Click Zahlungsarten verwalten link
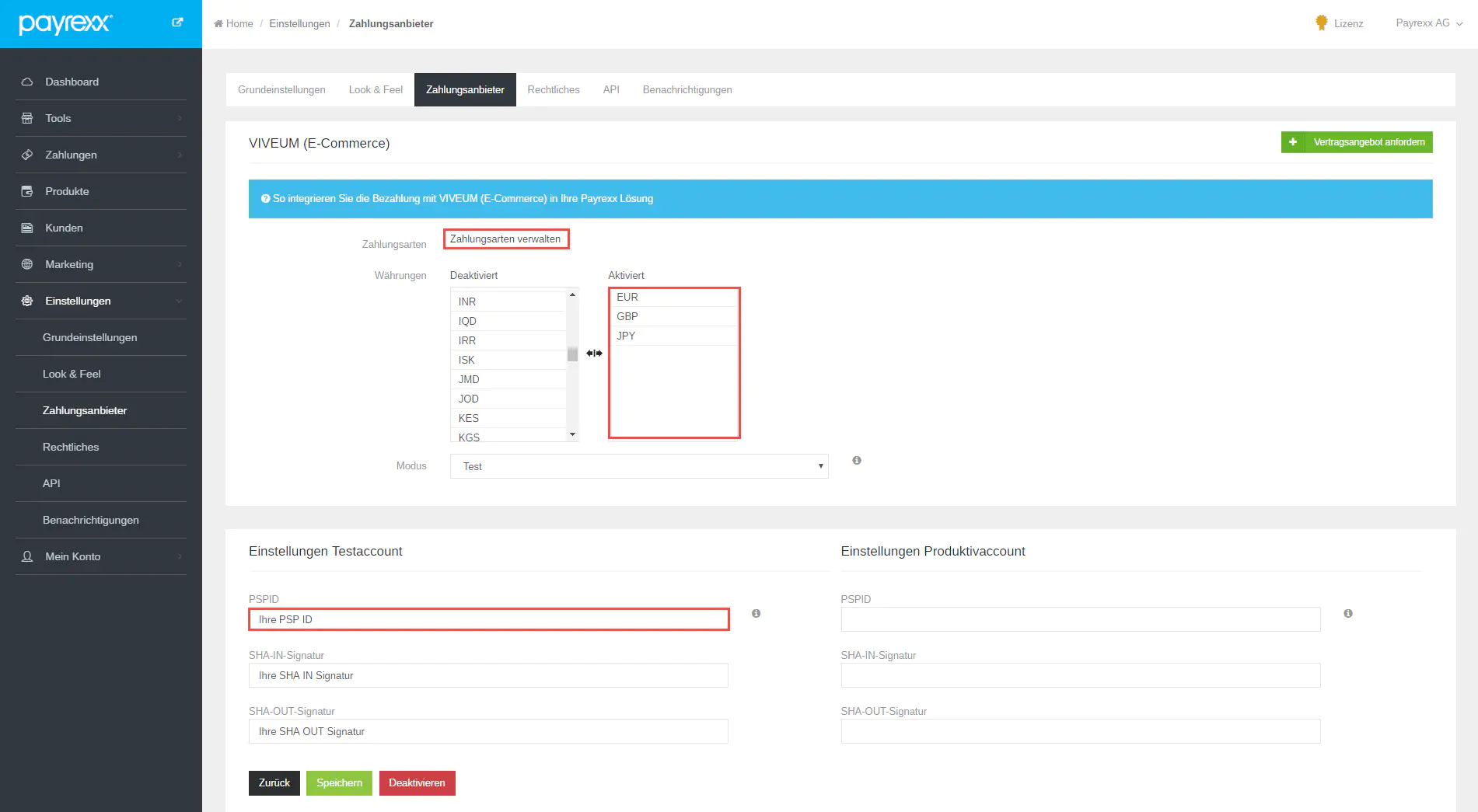 click(505, 239)
